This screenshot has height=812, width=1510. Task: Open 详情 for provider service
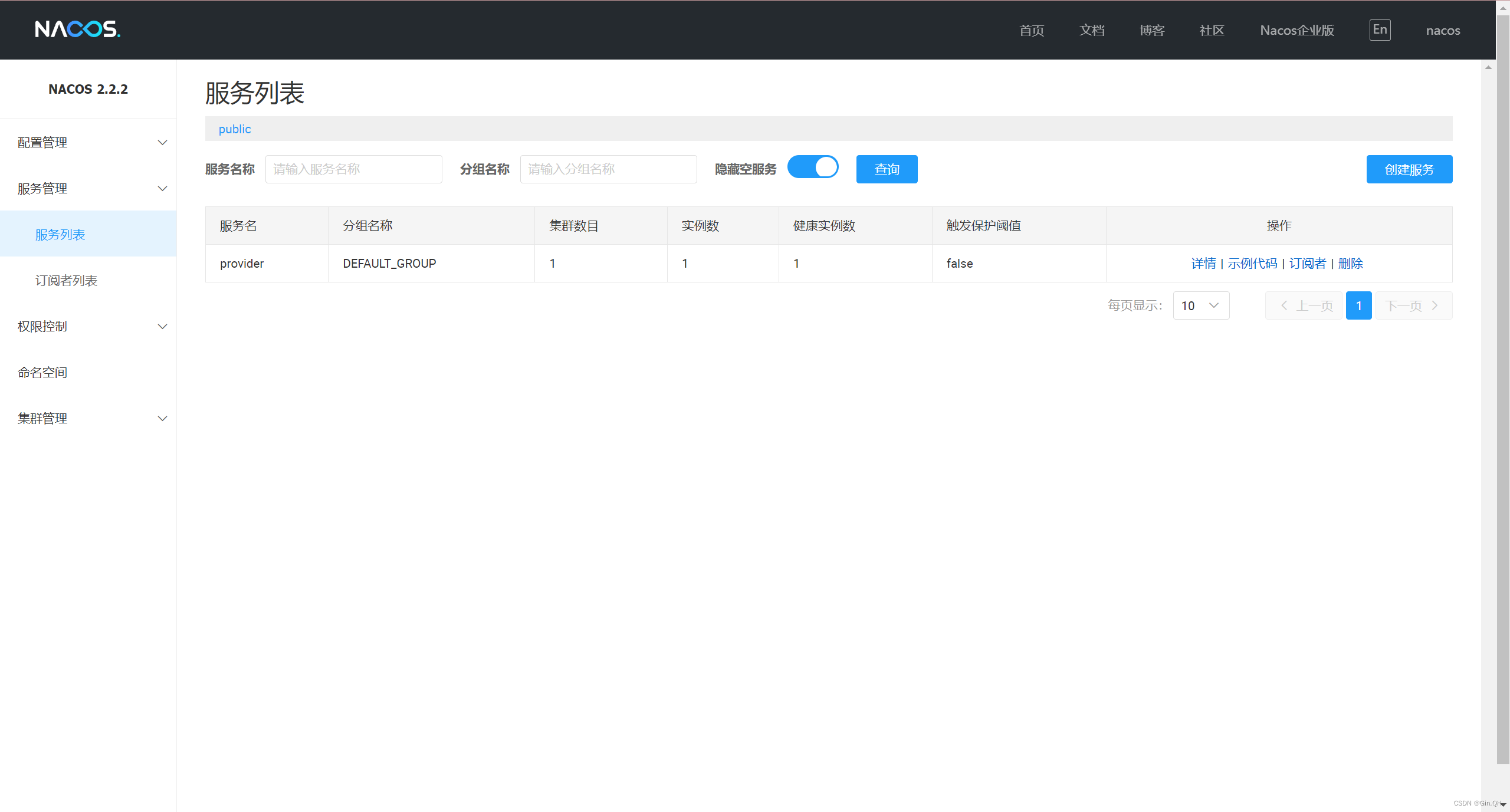pyautogui.click(x=1203, y=264)
